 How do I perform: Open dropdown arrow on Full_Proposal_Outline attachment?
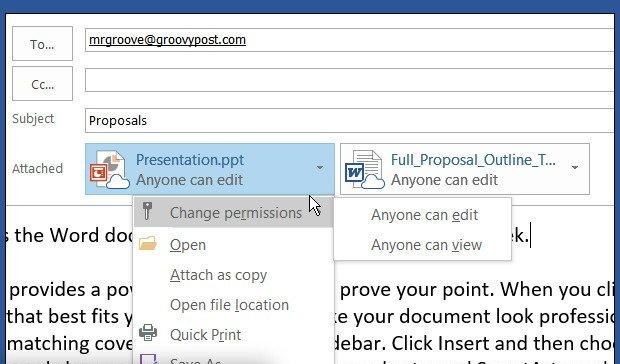click(575, 168)
